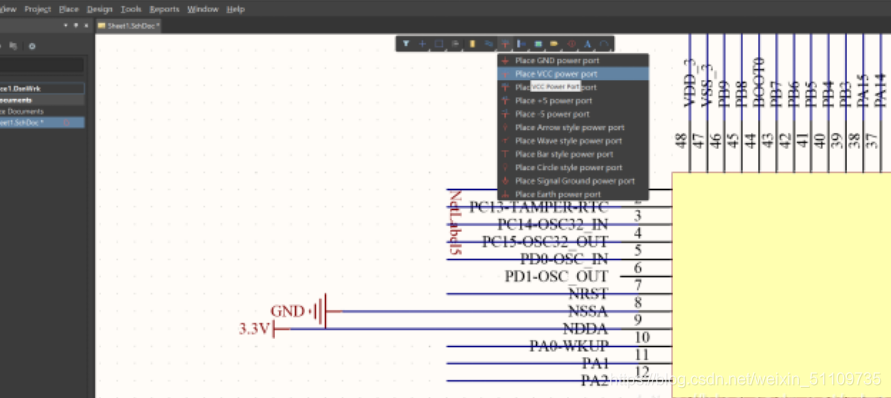Click the gear settings icon in Projects panel
Viewport: 891px width, 398px height.
(x=32, y=46)
